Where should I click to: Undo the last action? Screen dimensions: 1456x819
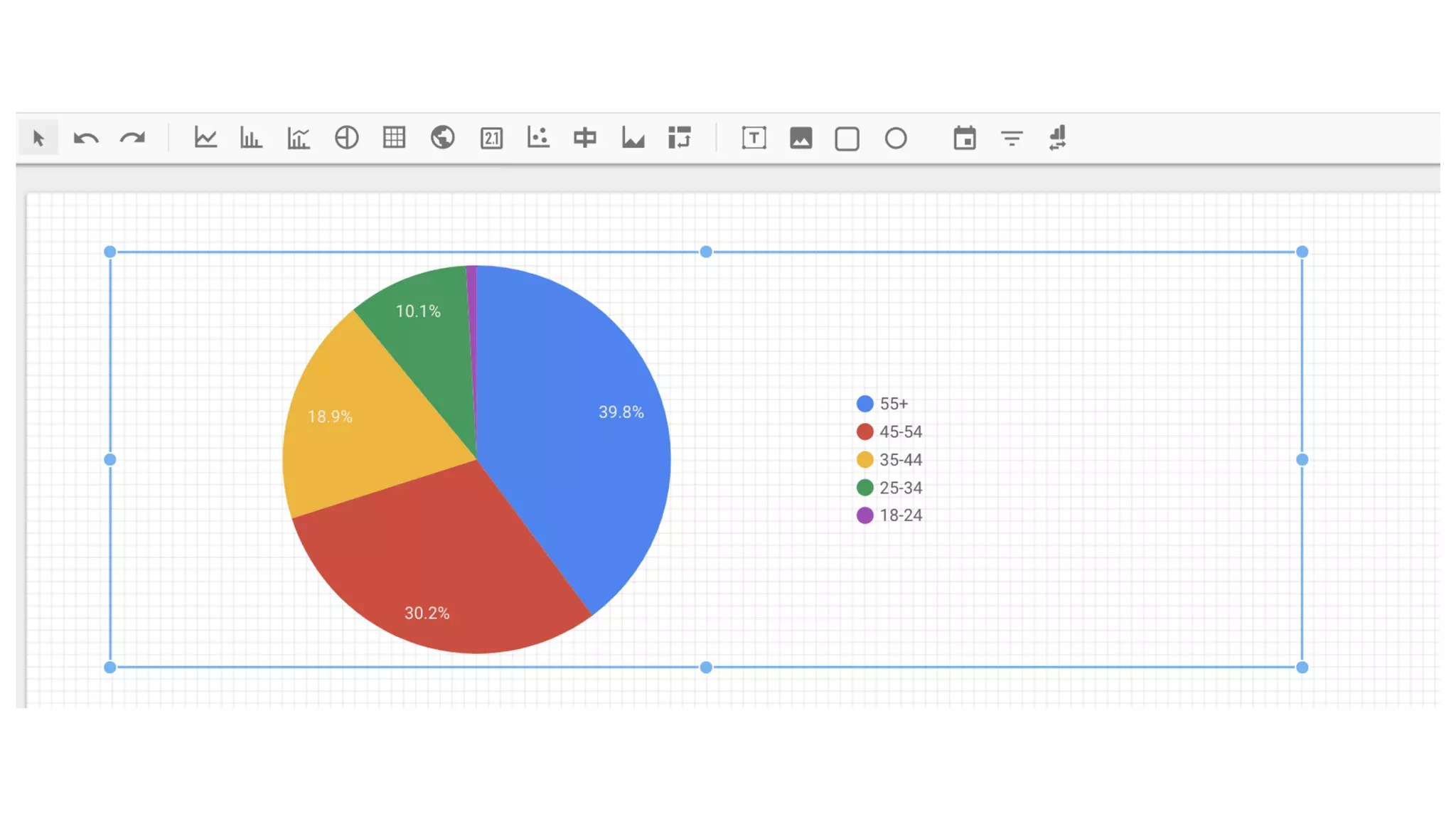tap(86, 138)
